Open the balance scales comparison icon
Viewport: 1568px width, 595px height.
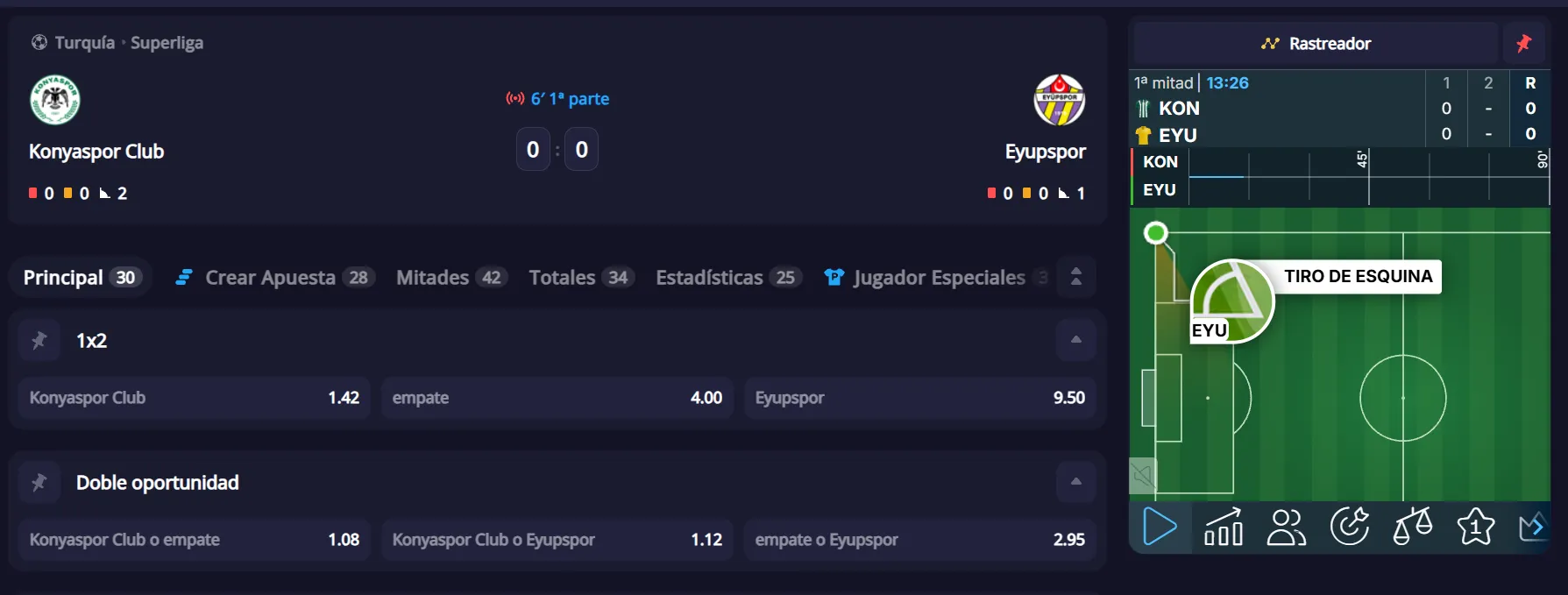click(1413, 528)
